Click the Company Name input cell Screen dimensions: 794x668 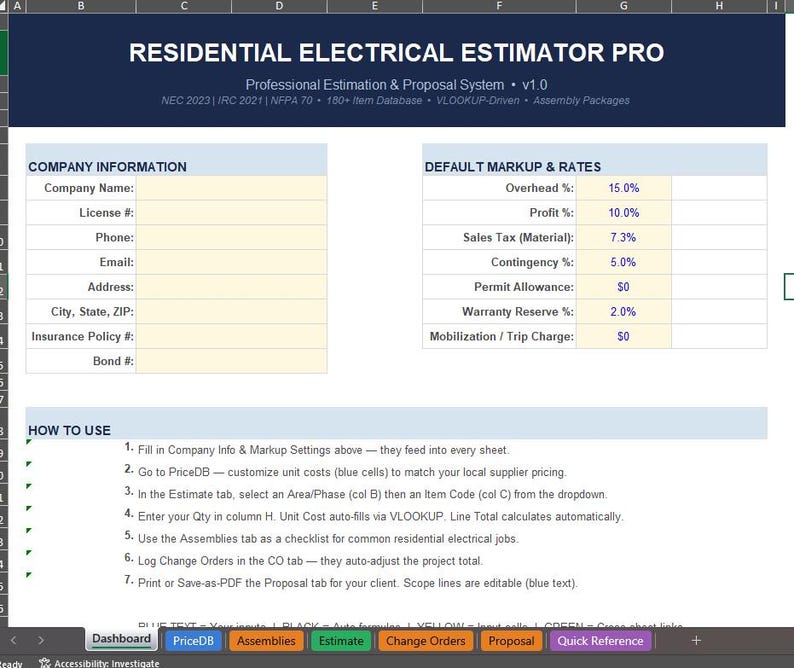point(231,188)
